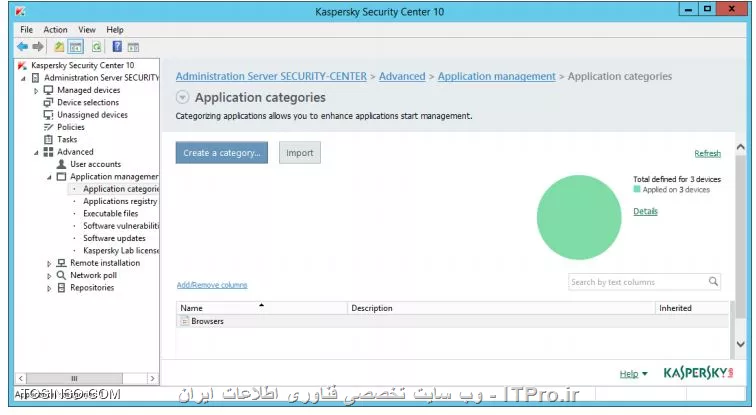
Task: Expand the Managed devices node
Action: tap(36, 91)
